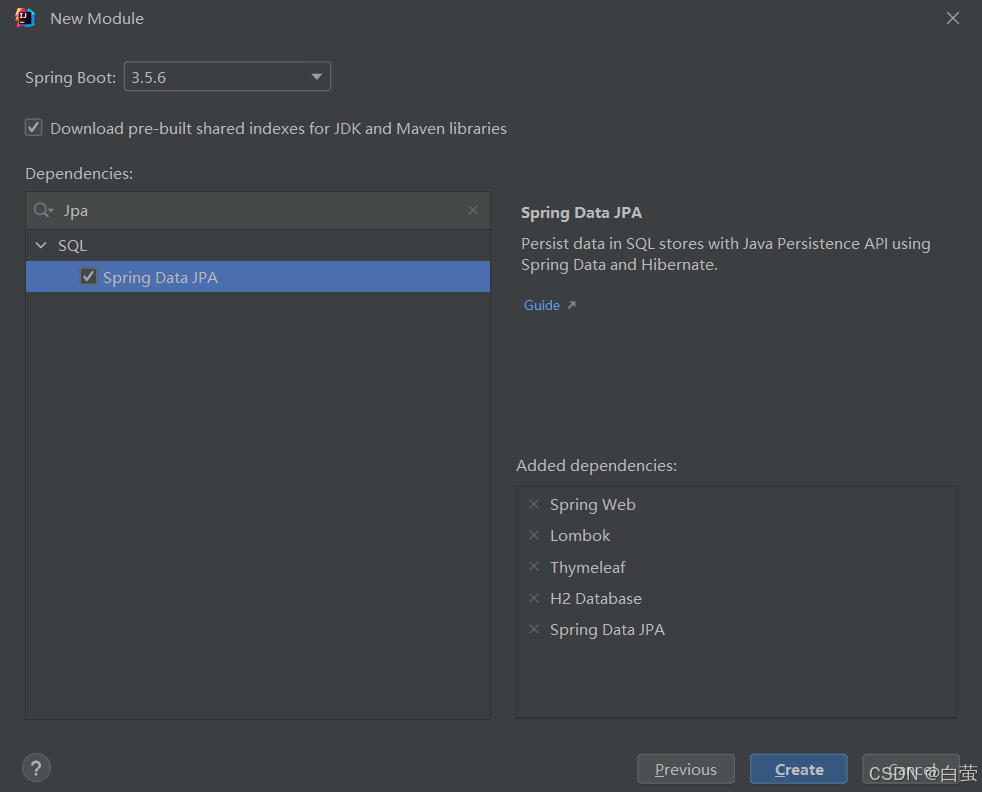
Task: Close the New Module dialog
Action: coord(953,18)
